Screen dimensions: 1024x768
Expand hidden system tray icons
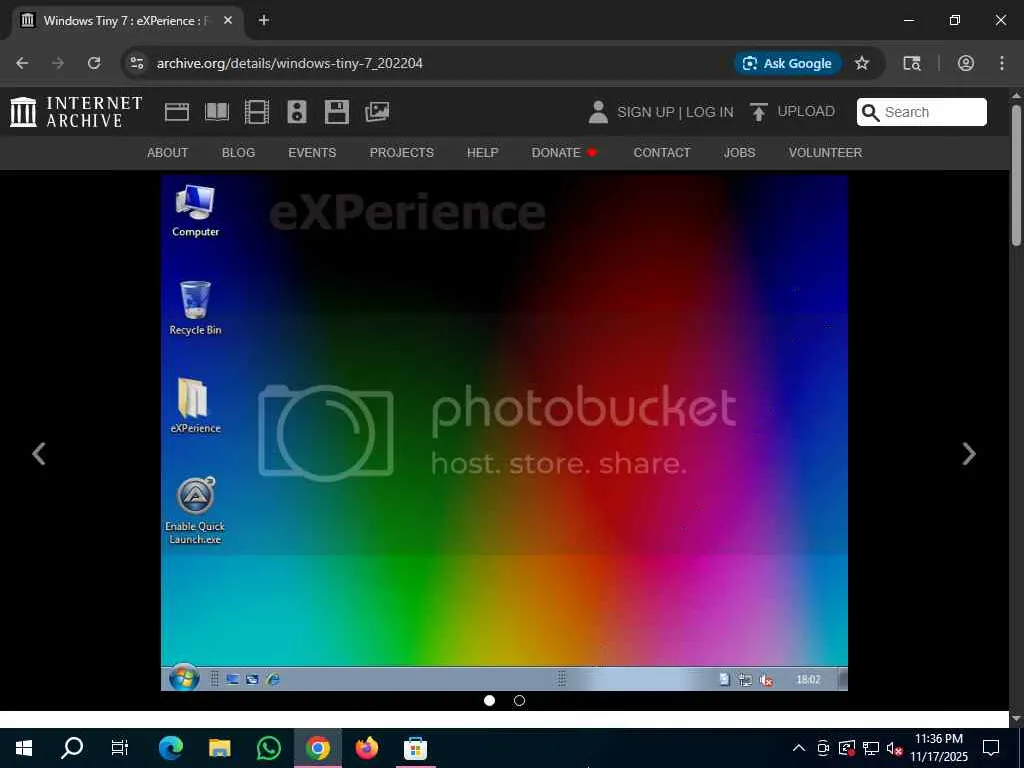point(799,748)
